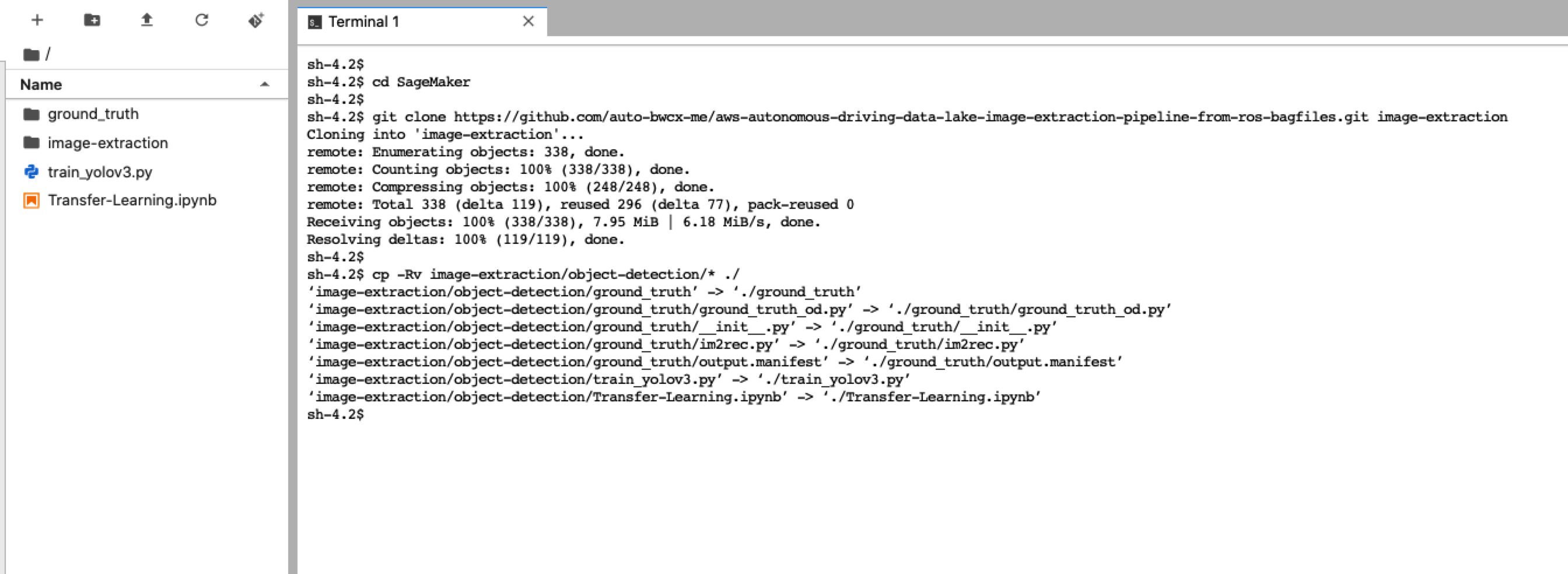Toggle the Name sort direction arrow
The width and height of the screenshot is (1568, 574).
tap(265, 85)
